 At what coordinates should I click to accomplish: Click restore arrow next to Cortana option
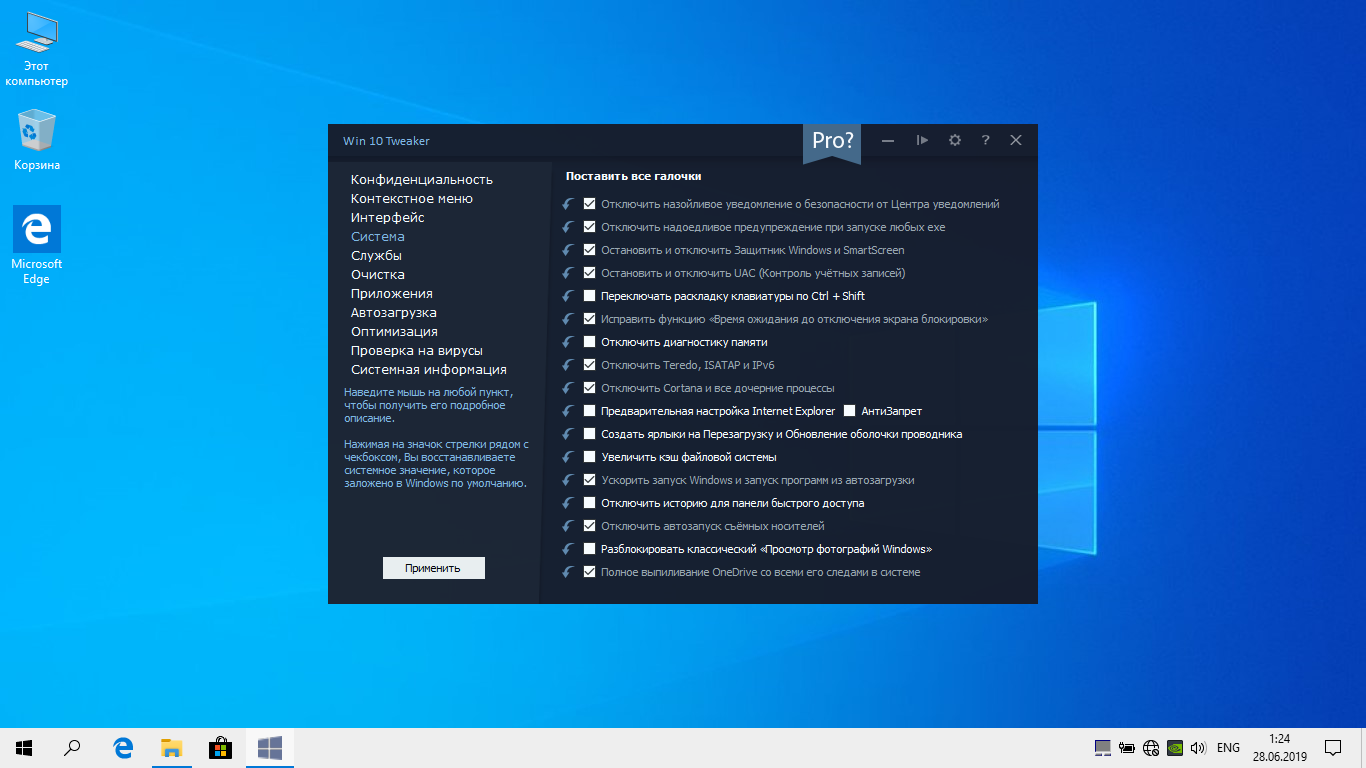pyautogui.click(x=568, y=388)
